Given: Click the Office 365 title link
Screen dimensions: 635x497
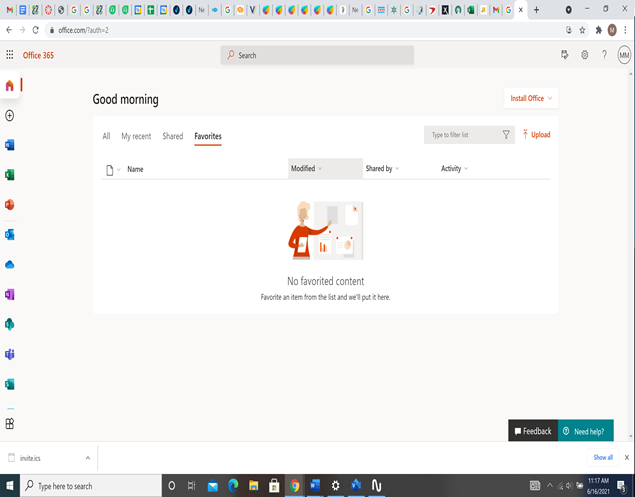Looking at the screenshot, I should point(38,55).
